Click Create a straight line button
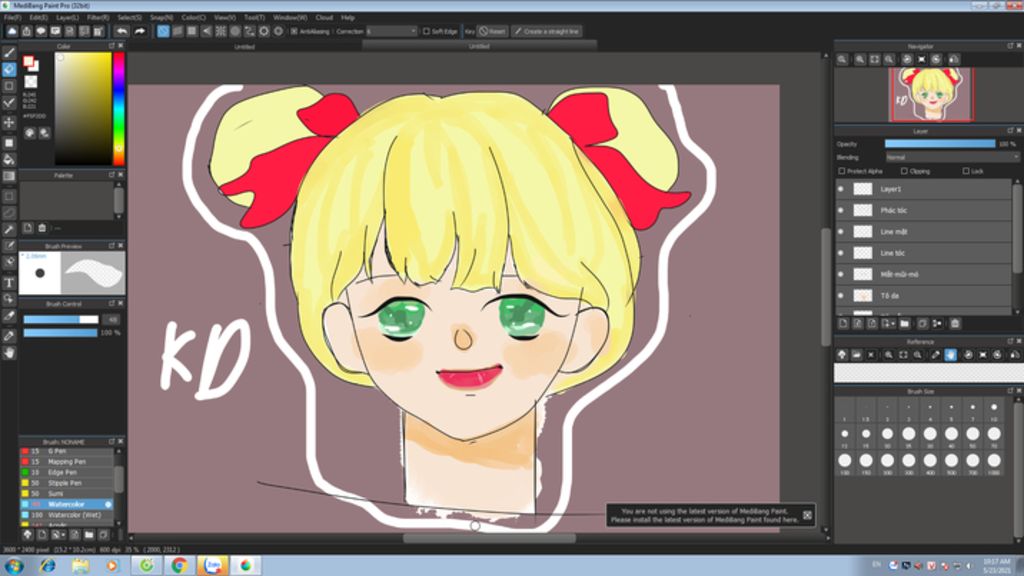The width and height of the screenshot is (1024, 576). tap(547, 31)
